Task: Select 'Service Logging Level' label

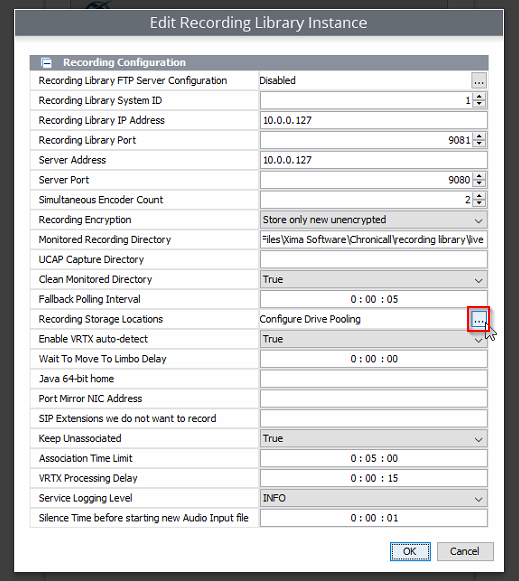Action: tap(86, 498)
